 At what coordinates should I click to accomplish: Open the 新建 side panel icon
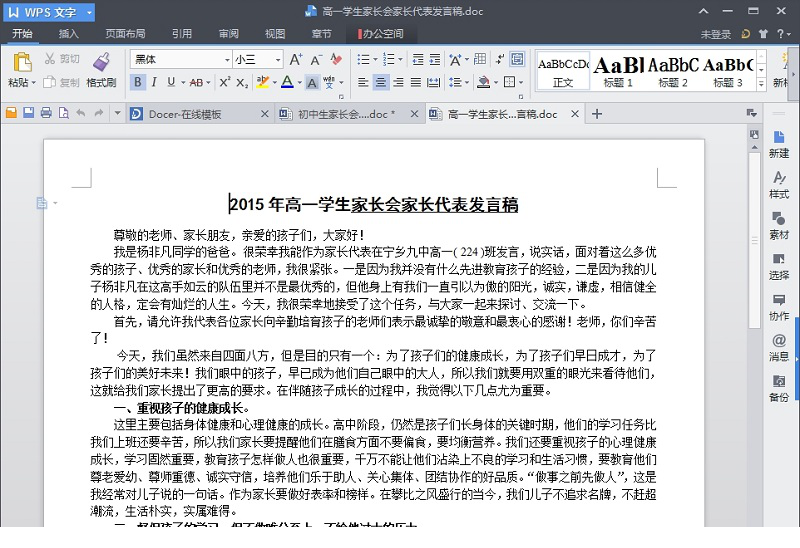click(779, 144)
